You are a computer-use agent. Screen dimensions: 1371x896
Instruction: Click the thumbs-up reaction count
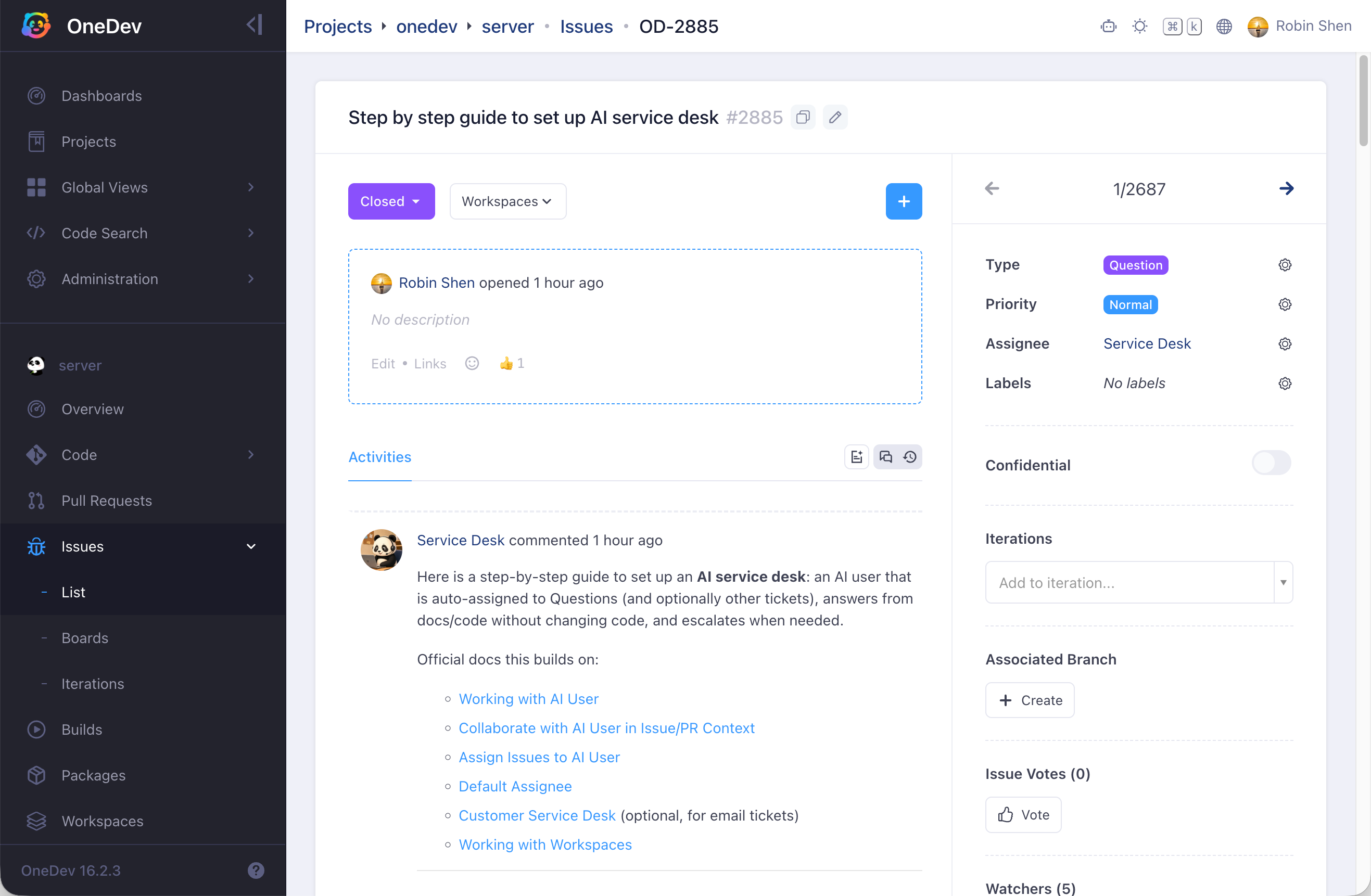tap(512, 363)
